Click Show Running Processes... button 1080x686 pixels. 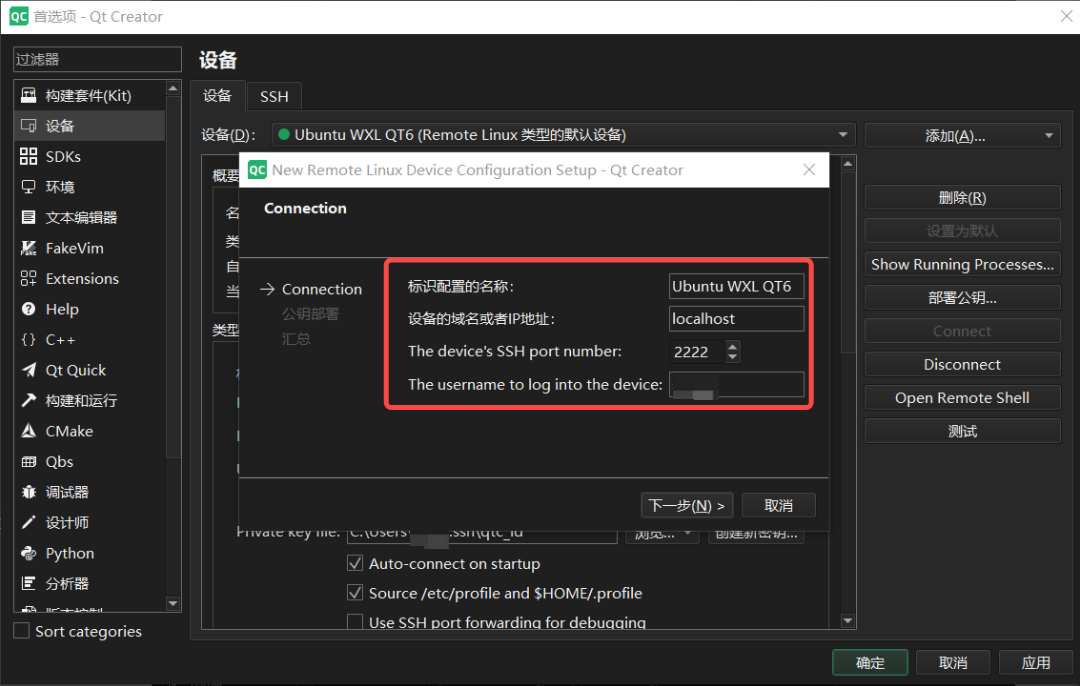[962, 264]
